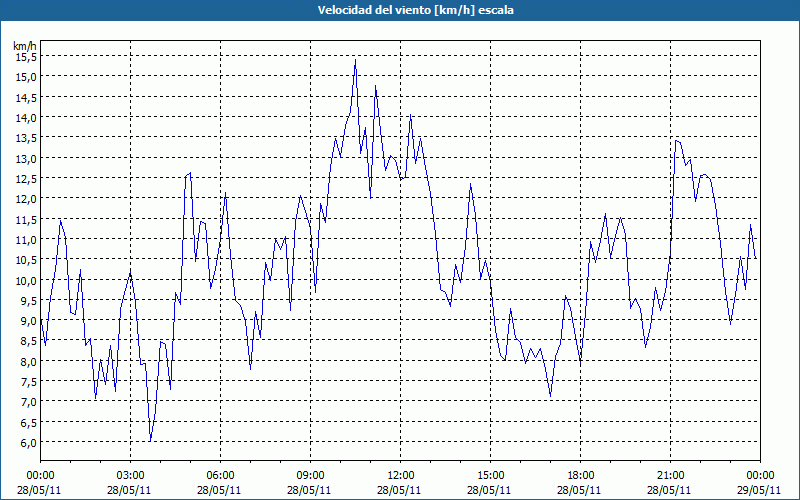The width and height of the screenshot is (800, 500).
Task: Click the 12:00 time axis label
Action: click(x=400, y=476)
